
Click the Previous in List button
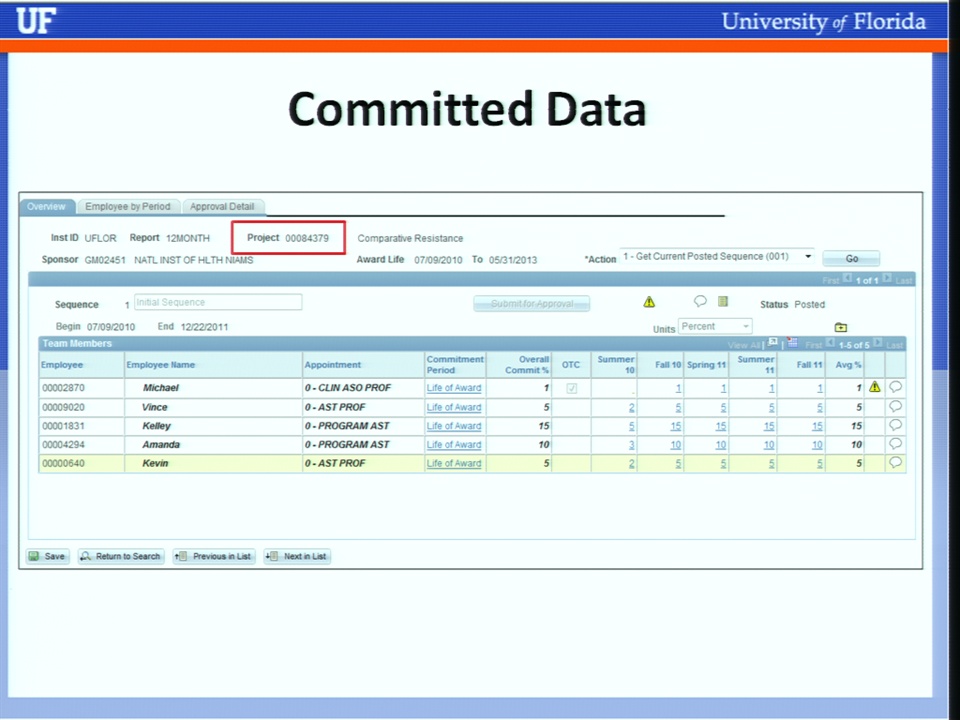click(x=214, y=556)
